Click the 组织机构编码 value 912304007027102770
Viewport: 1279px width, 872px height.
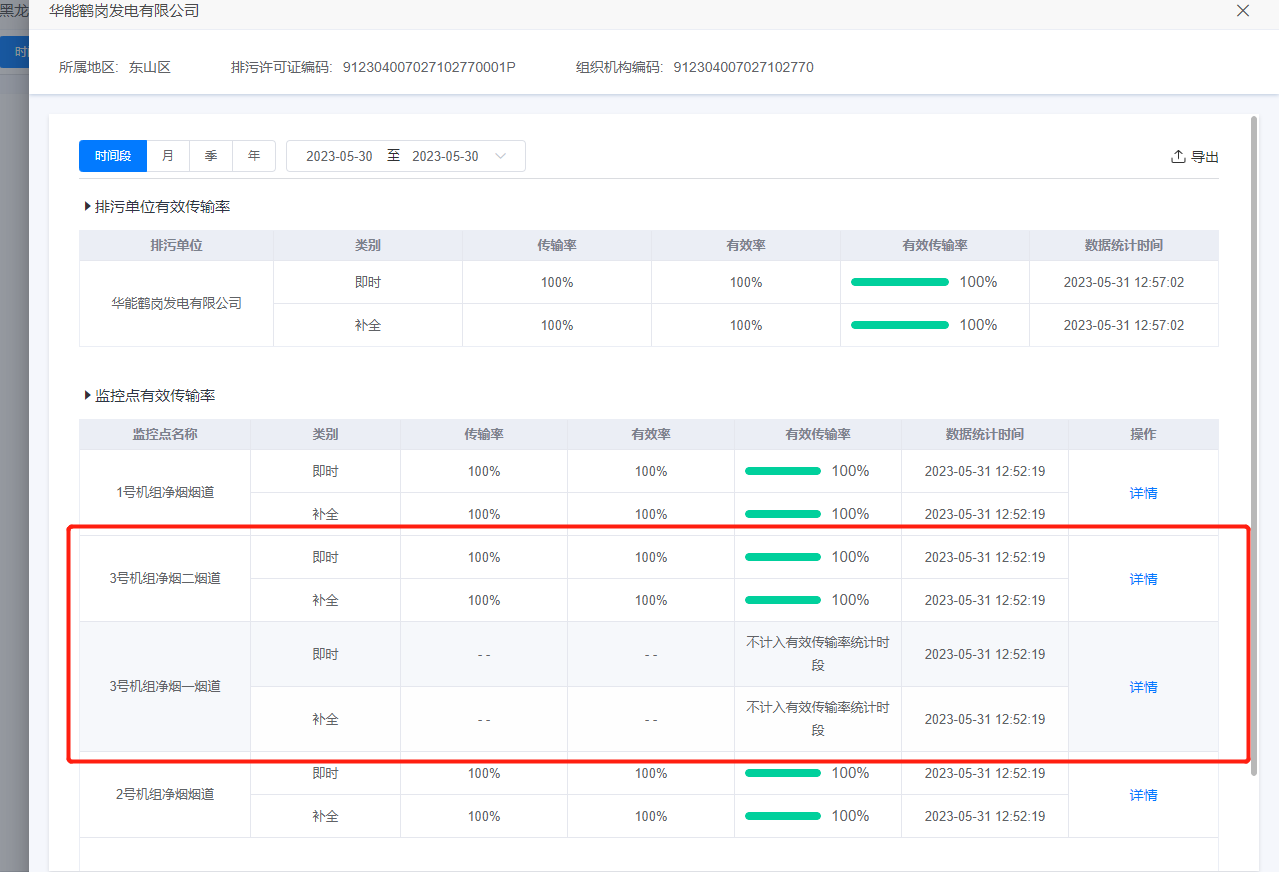click(x=743, y=67)
